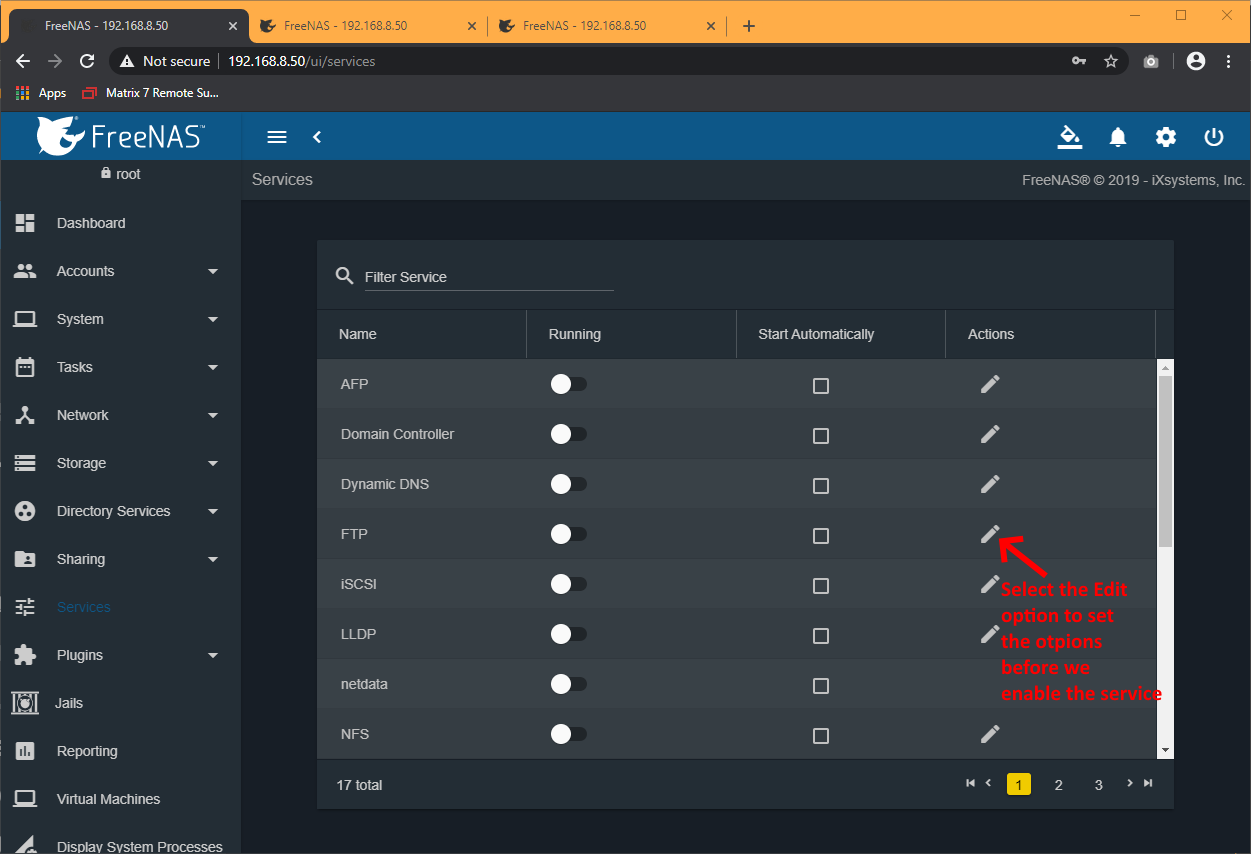The height and width of the screenshot is (854, 1251).
Task: Go to page 2 of services
Action: pyautogui.click(x=1058, y=785)
